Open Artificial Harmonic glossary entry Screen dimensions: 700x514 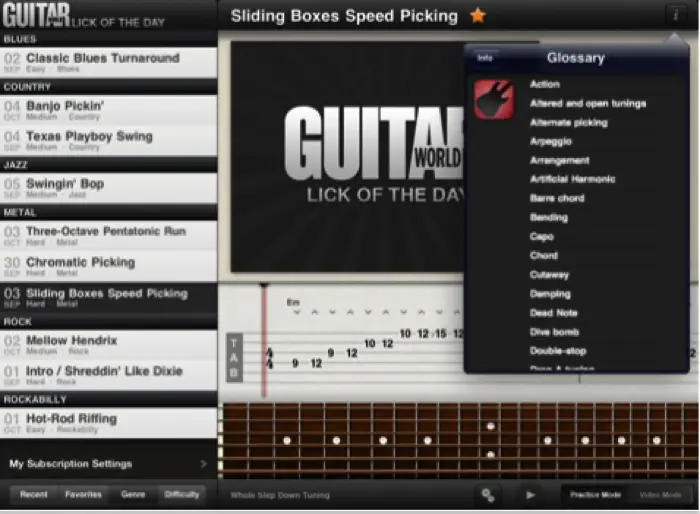click(x=572, y=179)
